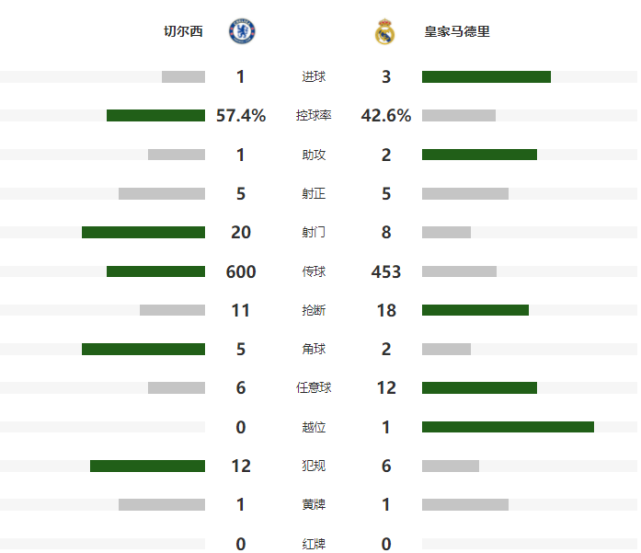This screenshot has height=553, width=641.
Task: Click the 助攻 assists label
Action: click(314, 154)
